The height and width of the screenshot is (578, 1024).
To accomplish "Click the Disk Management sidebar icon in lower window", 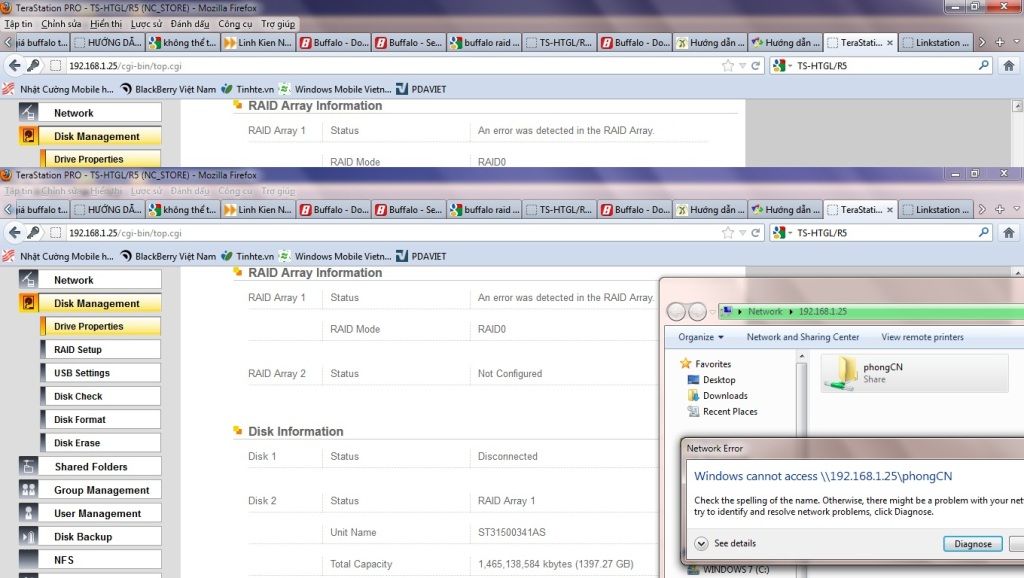I will (28, 303).
